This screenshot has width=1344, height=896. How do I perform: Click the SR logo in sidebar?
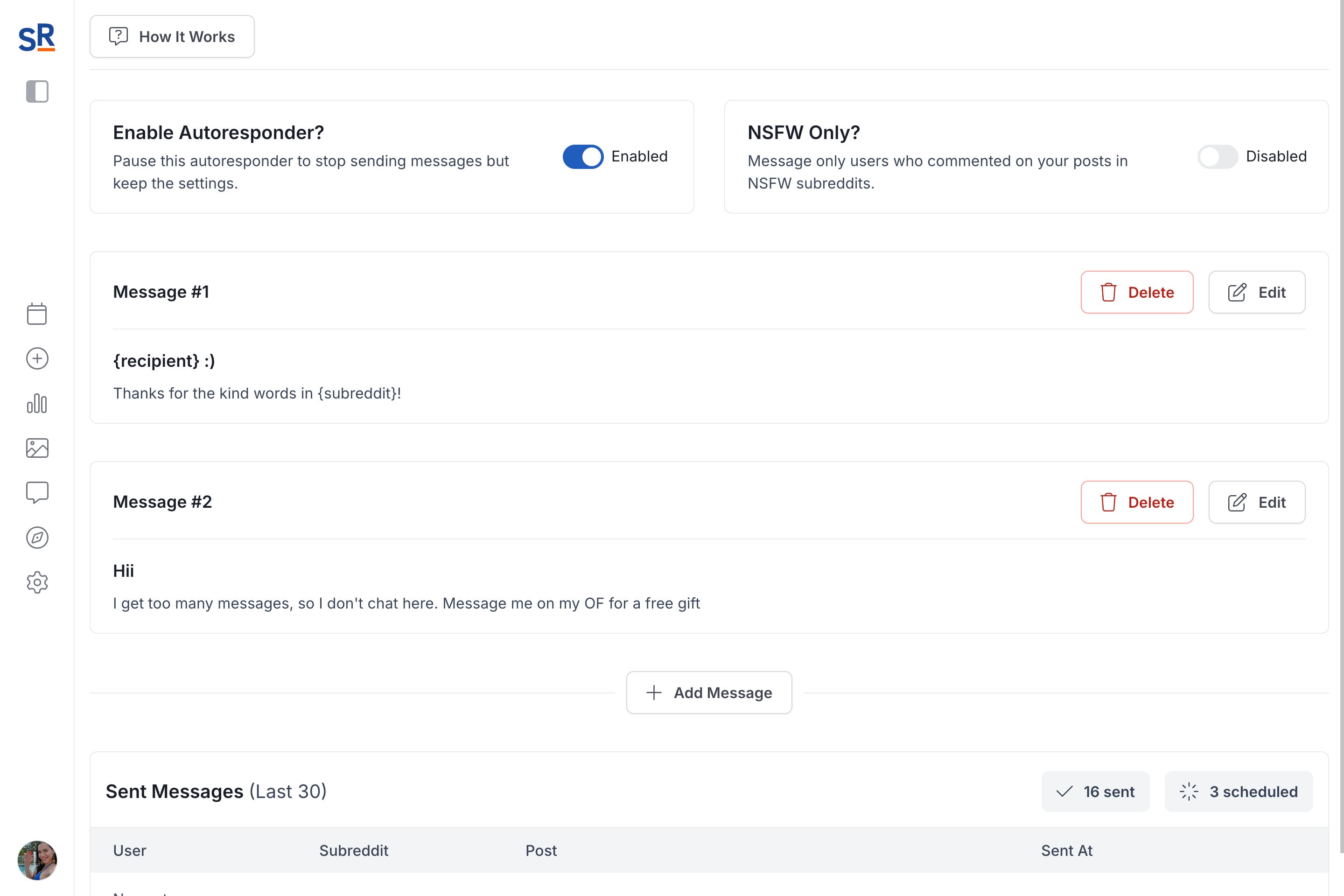36,37
